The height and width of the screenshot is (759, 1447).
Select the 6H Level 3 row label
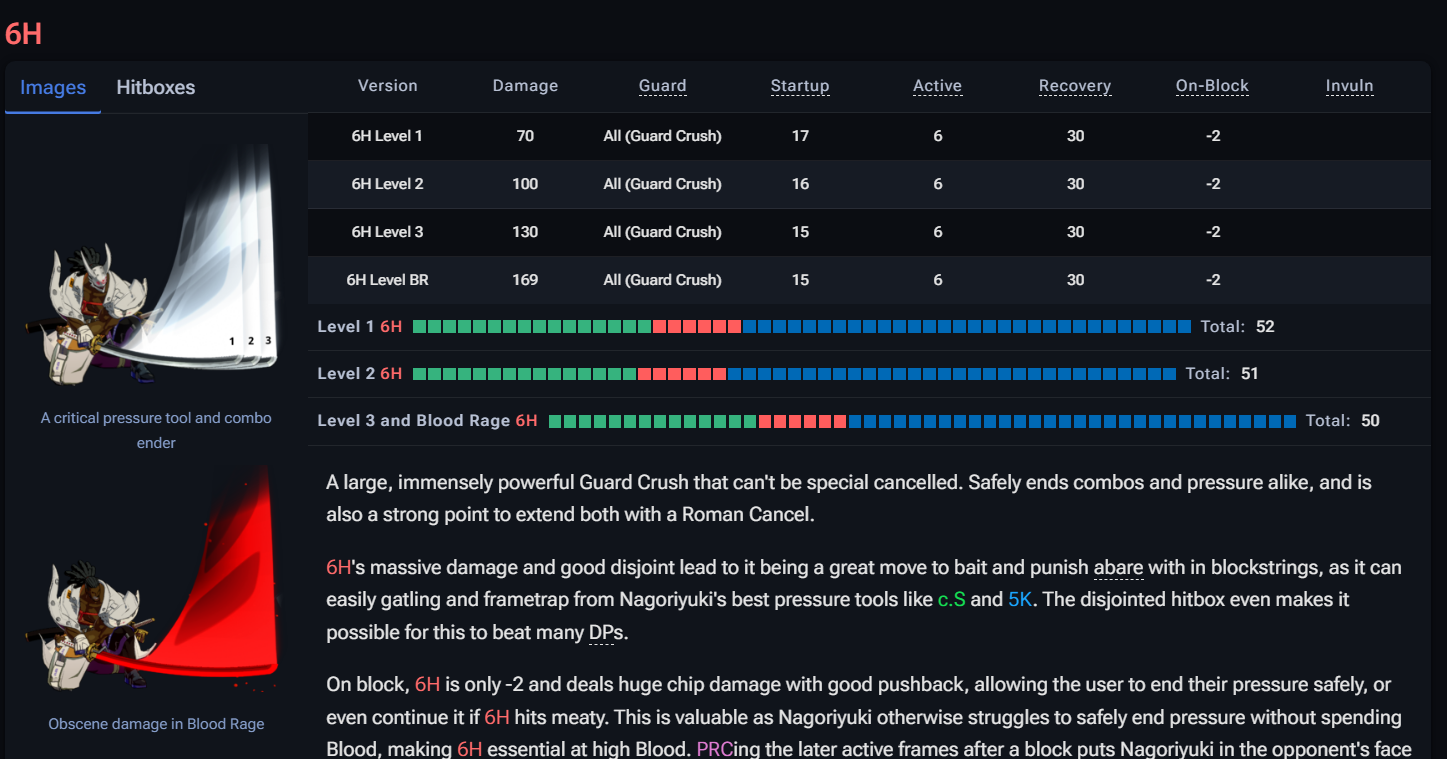pos(387,232)
